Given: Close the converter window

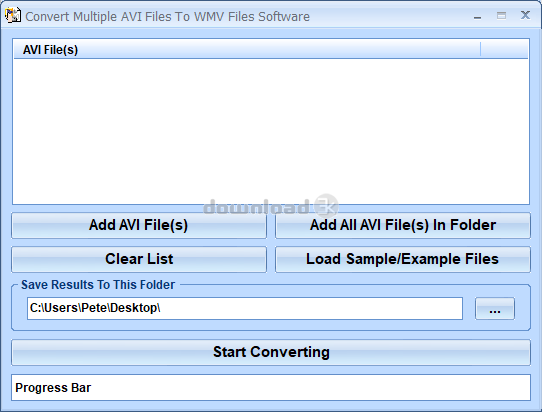Looking at the screenshot, I should pyautogui.click(x=525, y=15).
